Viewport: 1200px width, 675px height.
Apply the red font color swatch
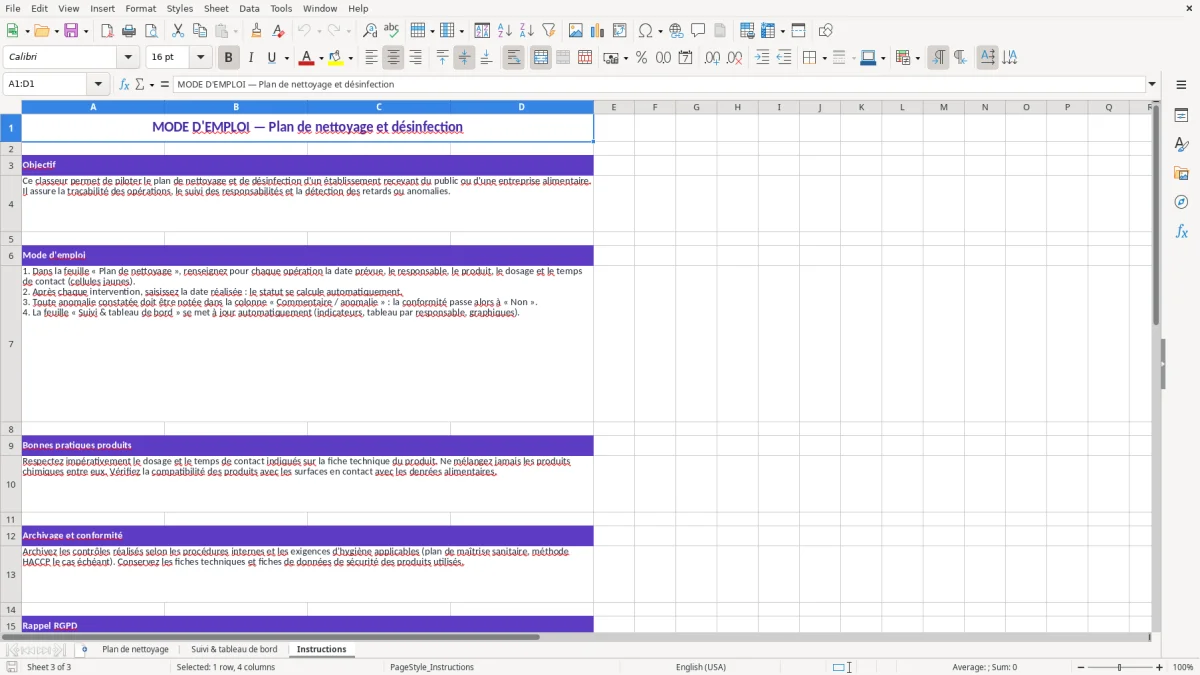click(x=307, y=58)
